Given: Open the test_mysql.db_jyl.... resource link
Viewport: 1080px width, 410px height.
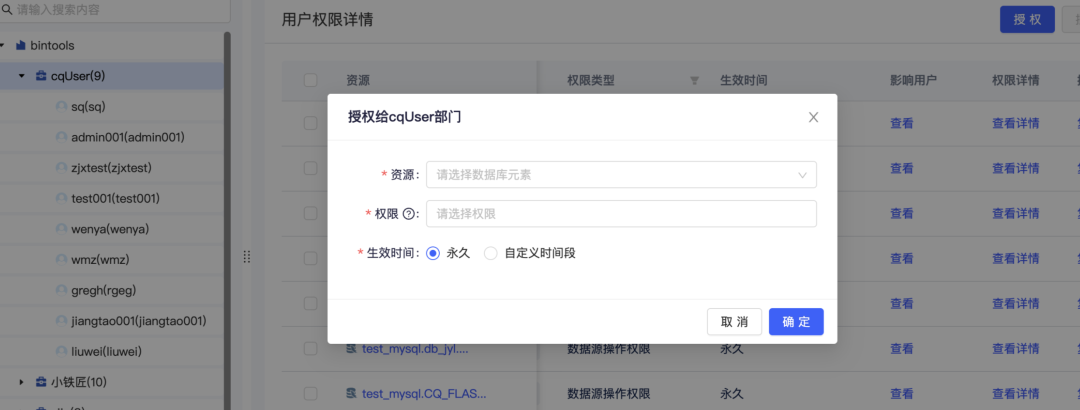Looking at the screenshot, I should point(415,349).
